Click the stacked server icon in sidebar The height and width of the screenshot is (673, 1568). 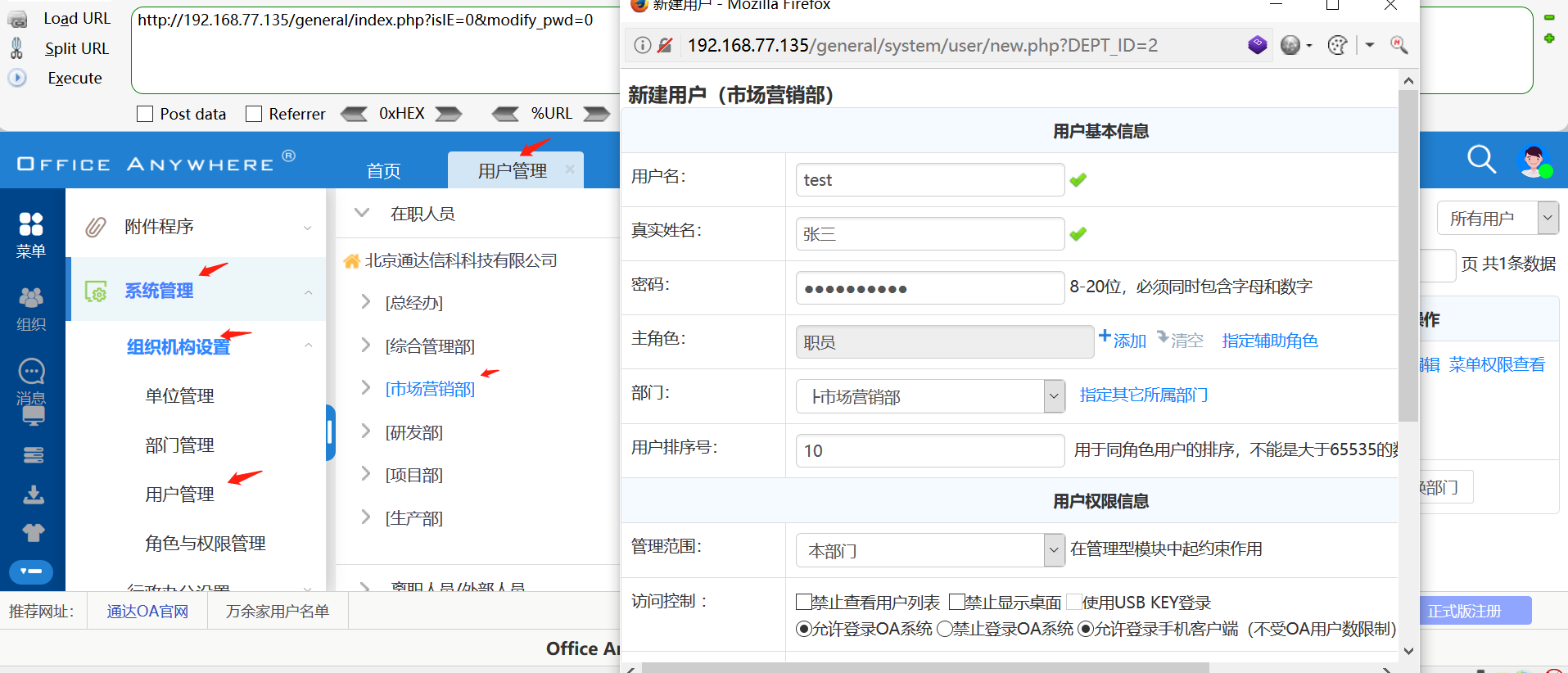point(34,455)
